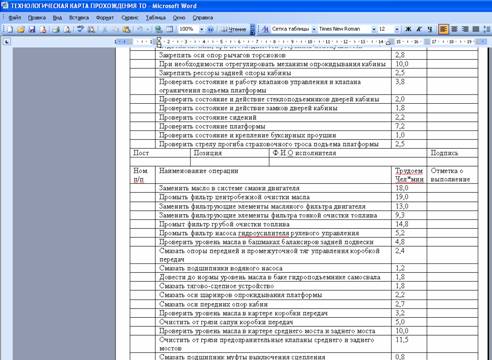Select the highlighted align left button
This screenshot has width=492, height=360.
tap(443, 29)
